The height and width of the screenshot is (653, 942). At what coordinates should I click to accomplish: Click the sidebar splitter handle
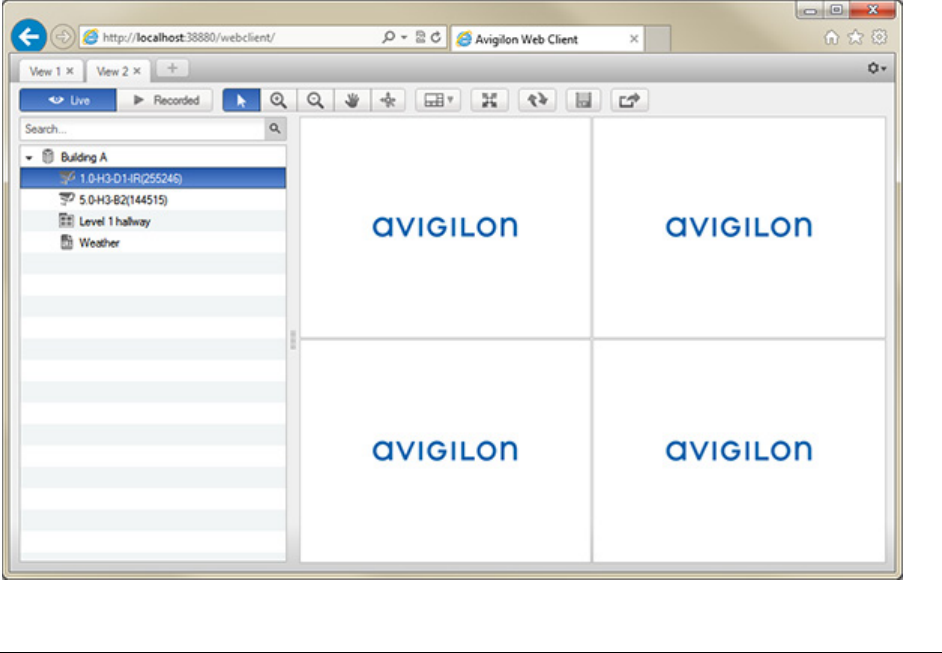(x=293, y=340)
